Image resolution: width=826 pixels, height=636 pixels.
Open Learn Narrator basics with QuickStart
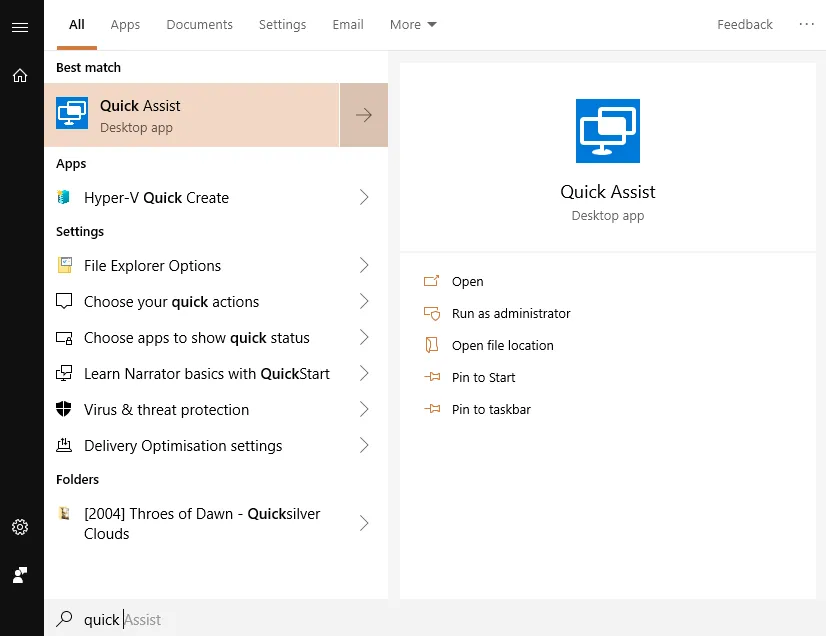[x=216, y=373]
